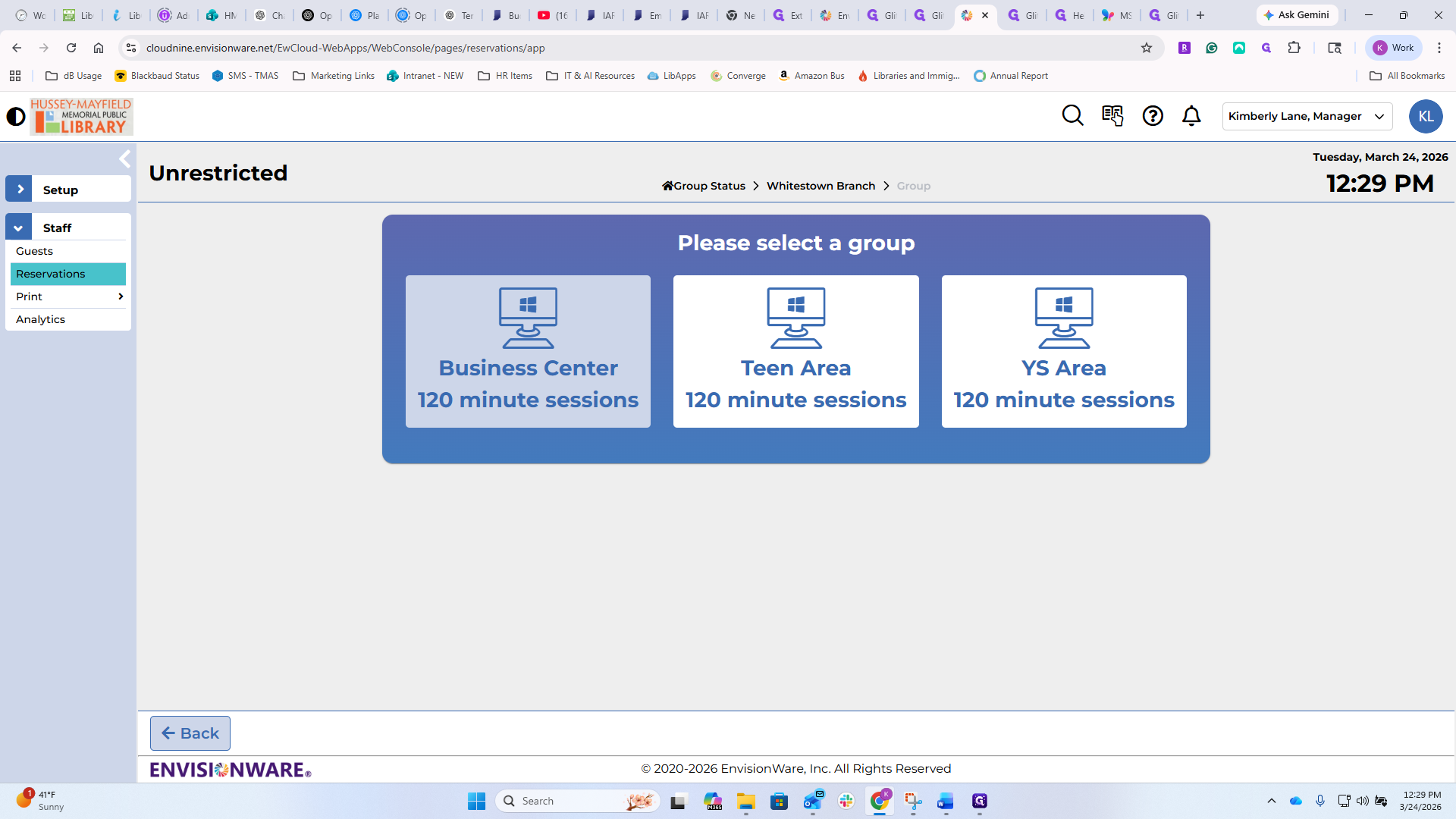This screenshot has height=819, width=1456.
Task: Open the Kimberly Lane, Manager dropdown
Action: click(1307, 116)
